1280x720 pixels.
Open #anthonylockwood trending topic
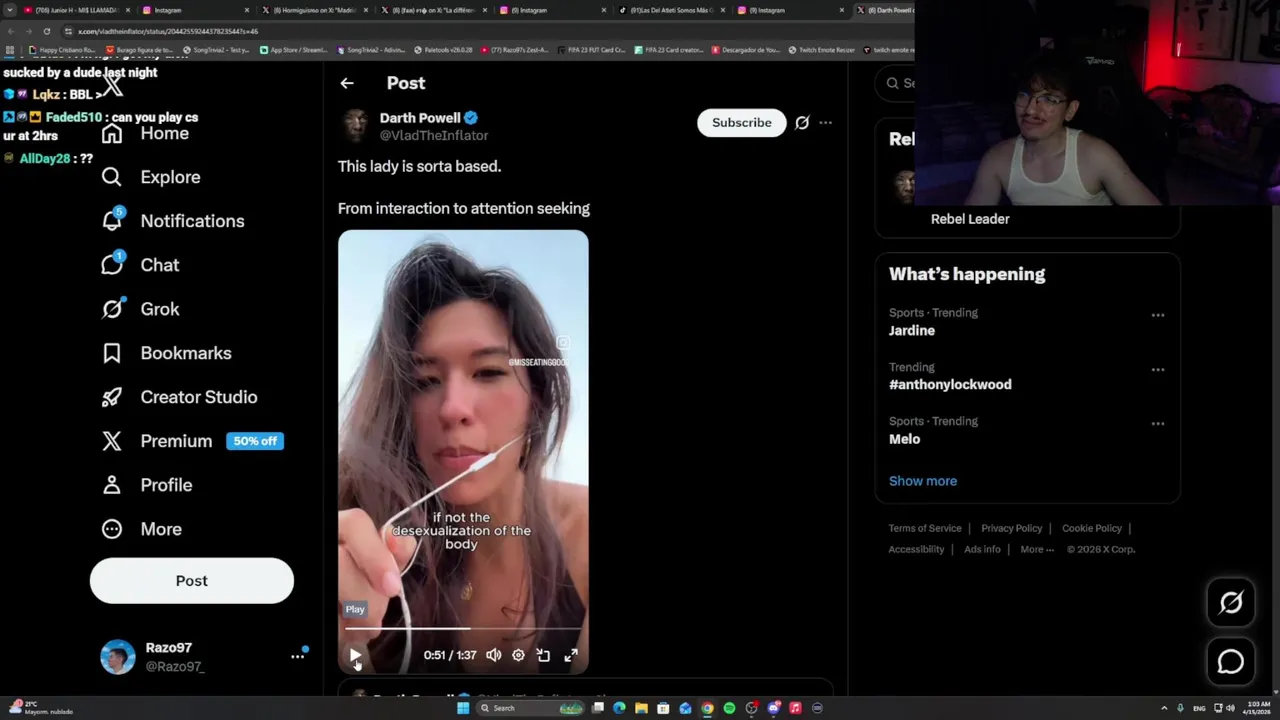(950, 384)
